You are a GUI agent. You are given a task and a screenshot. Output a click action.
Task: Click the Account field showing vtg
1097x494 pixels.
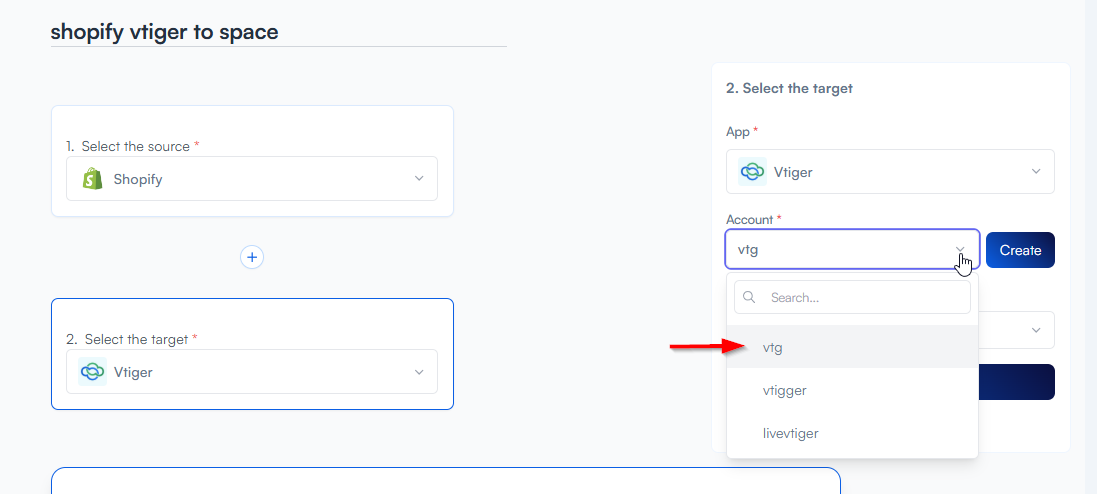point(838,250)
